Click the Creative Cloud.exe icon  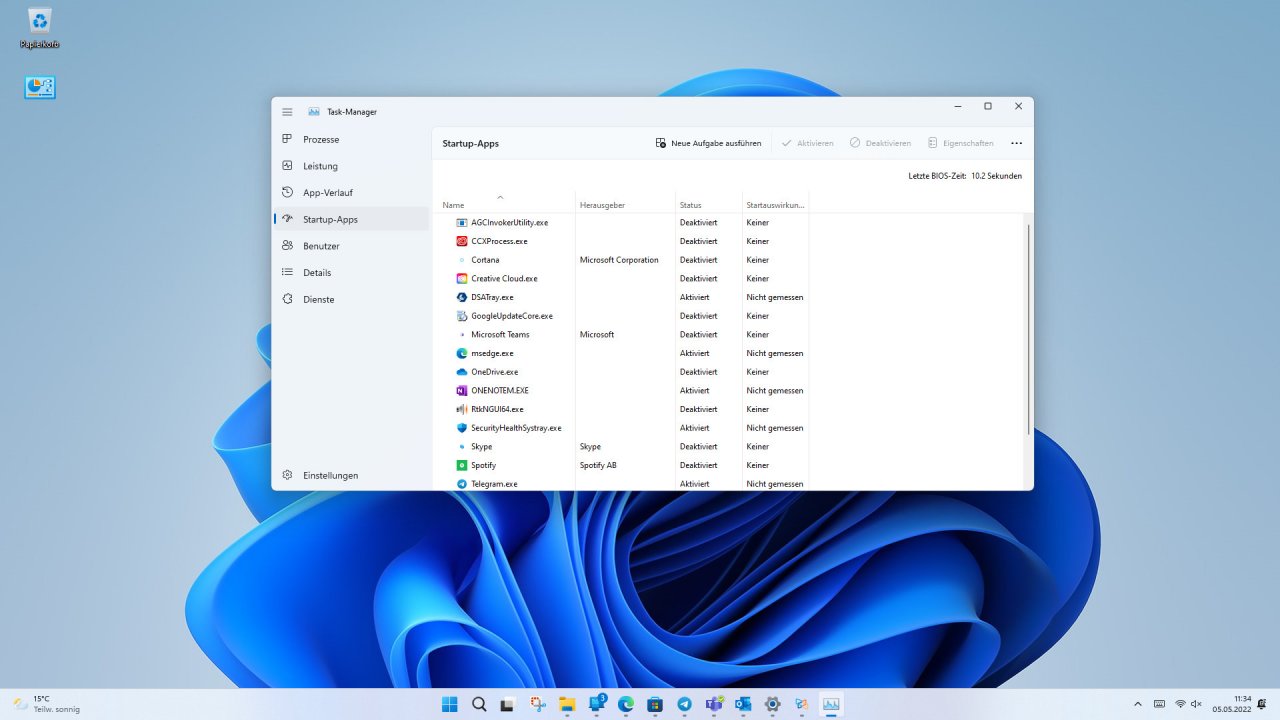coord(462,278)
